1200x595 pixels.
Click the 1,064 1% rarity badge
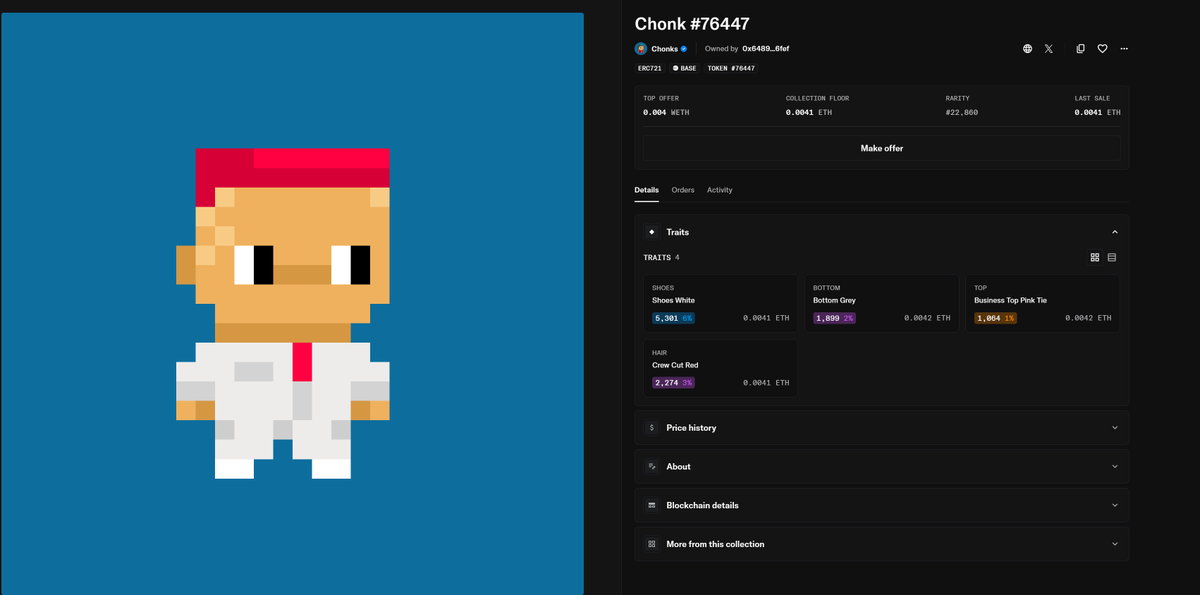995,318
